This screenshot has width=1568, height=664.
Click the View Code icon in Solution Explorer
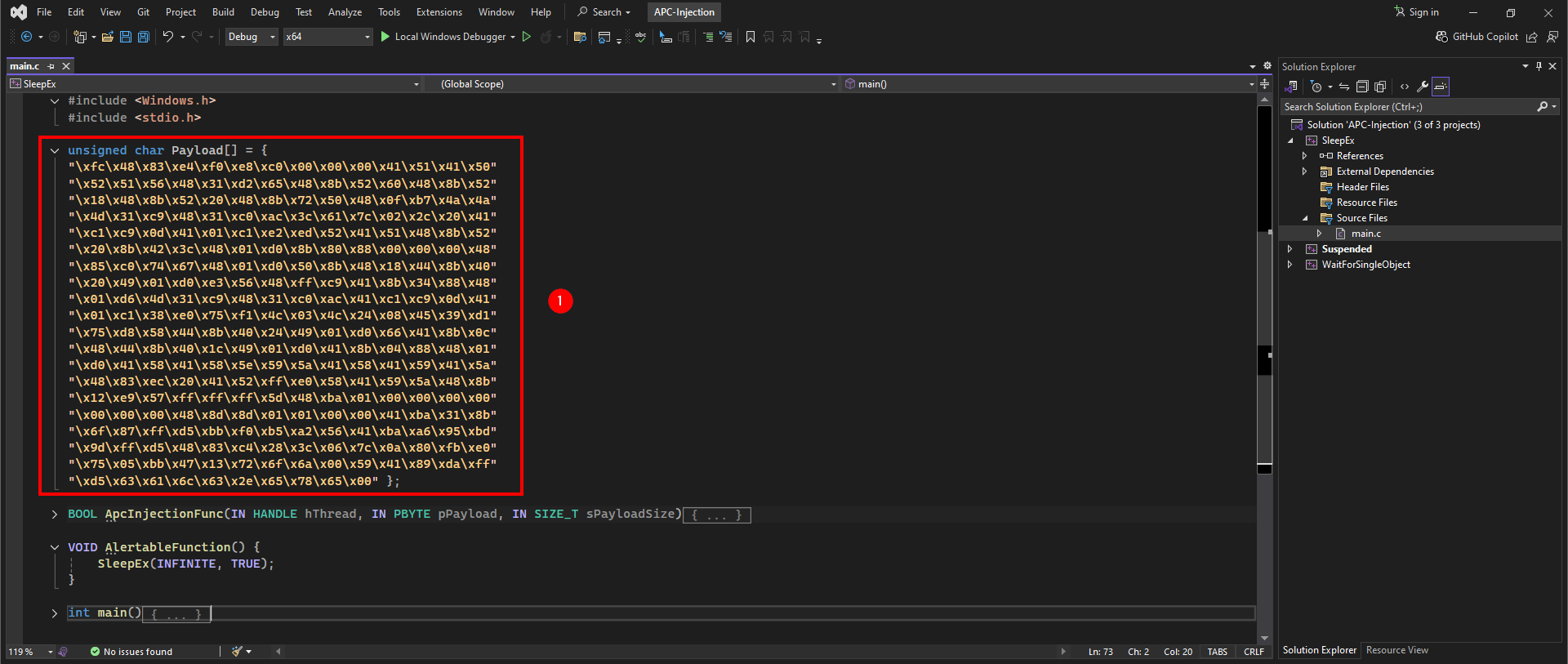pos(1404,87)
